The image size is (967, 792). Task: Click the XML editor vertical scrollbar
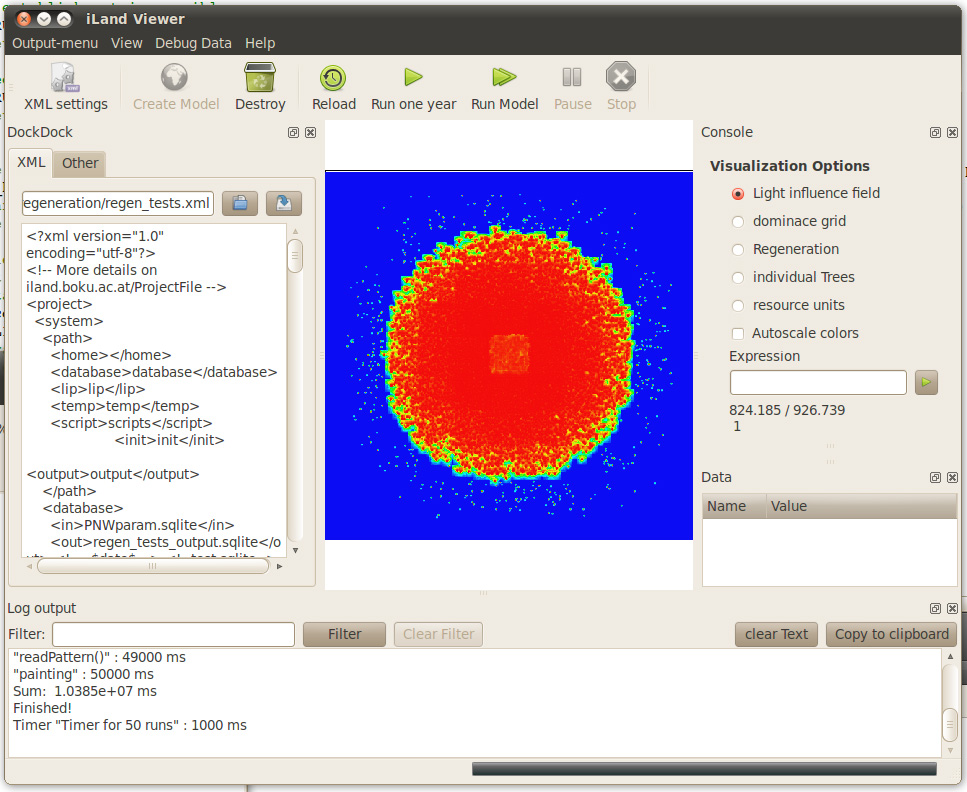(x=295, y=390)
